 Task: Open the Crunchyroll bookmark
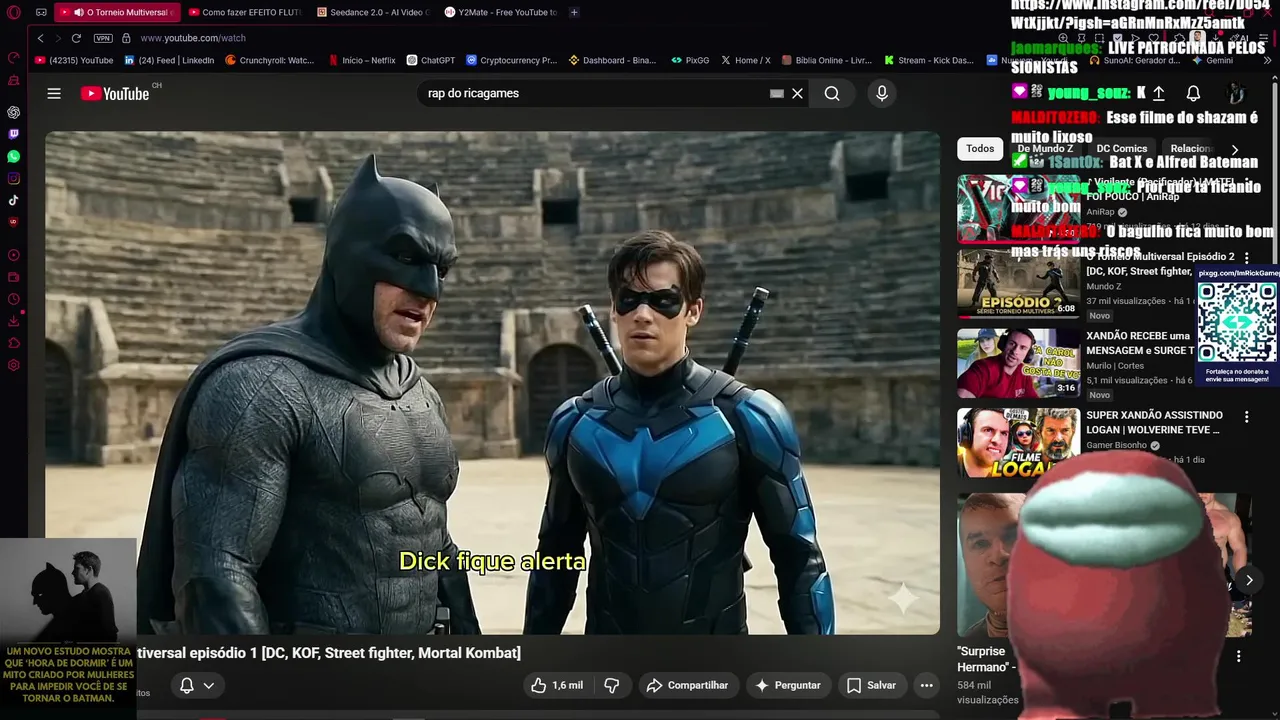point(270,60)
